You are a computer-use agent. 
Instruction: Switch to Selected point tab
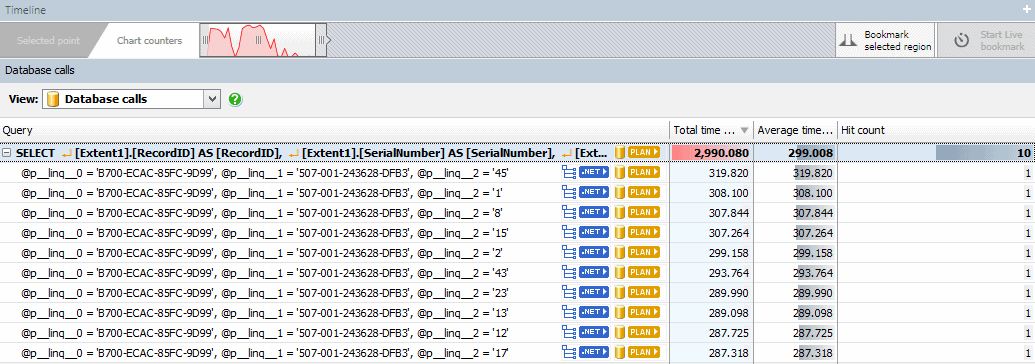(48, 40)
